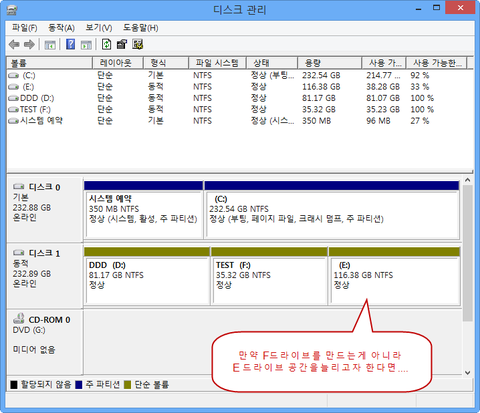Select the 디스크 1 disk icon
480x413 pixels.
pos(19,253)
